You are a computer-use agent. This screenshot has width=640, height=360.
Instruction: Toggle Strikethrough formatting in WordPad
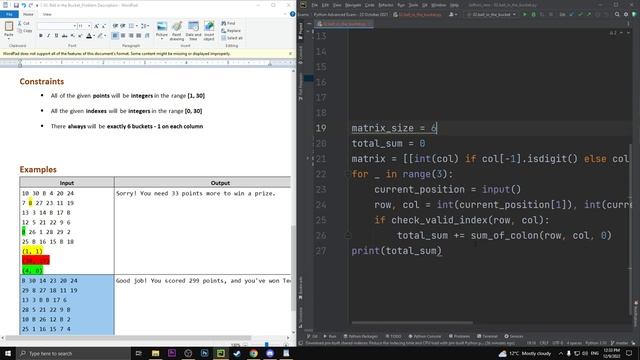64,36
